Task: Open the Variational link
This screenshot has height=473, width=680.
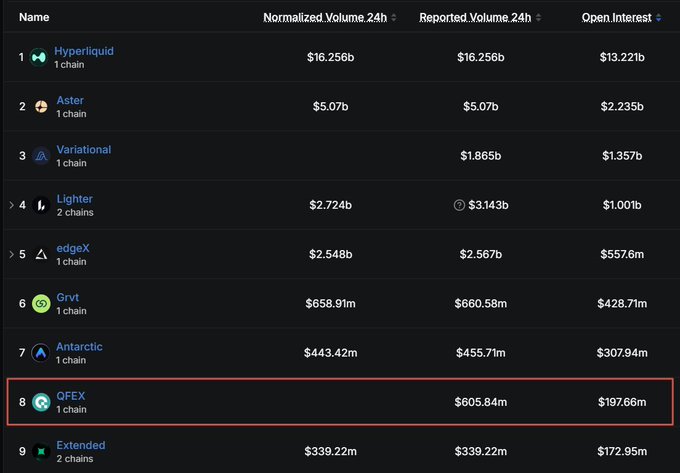Action: coord(84,150)
